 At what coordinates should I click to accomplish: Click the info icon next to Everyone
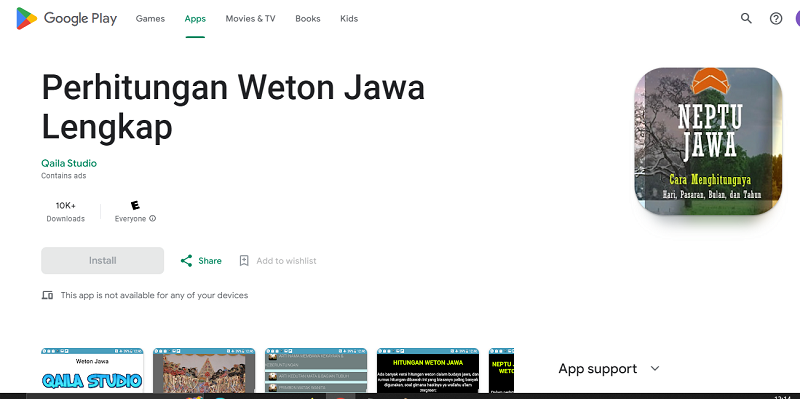(x=153, y=218)
